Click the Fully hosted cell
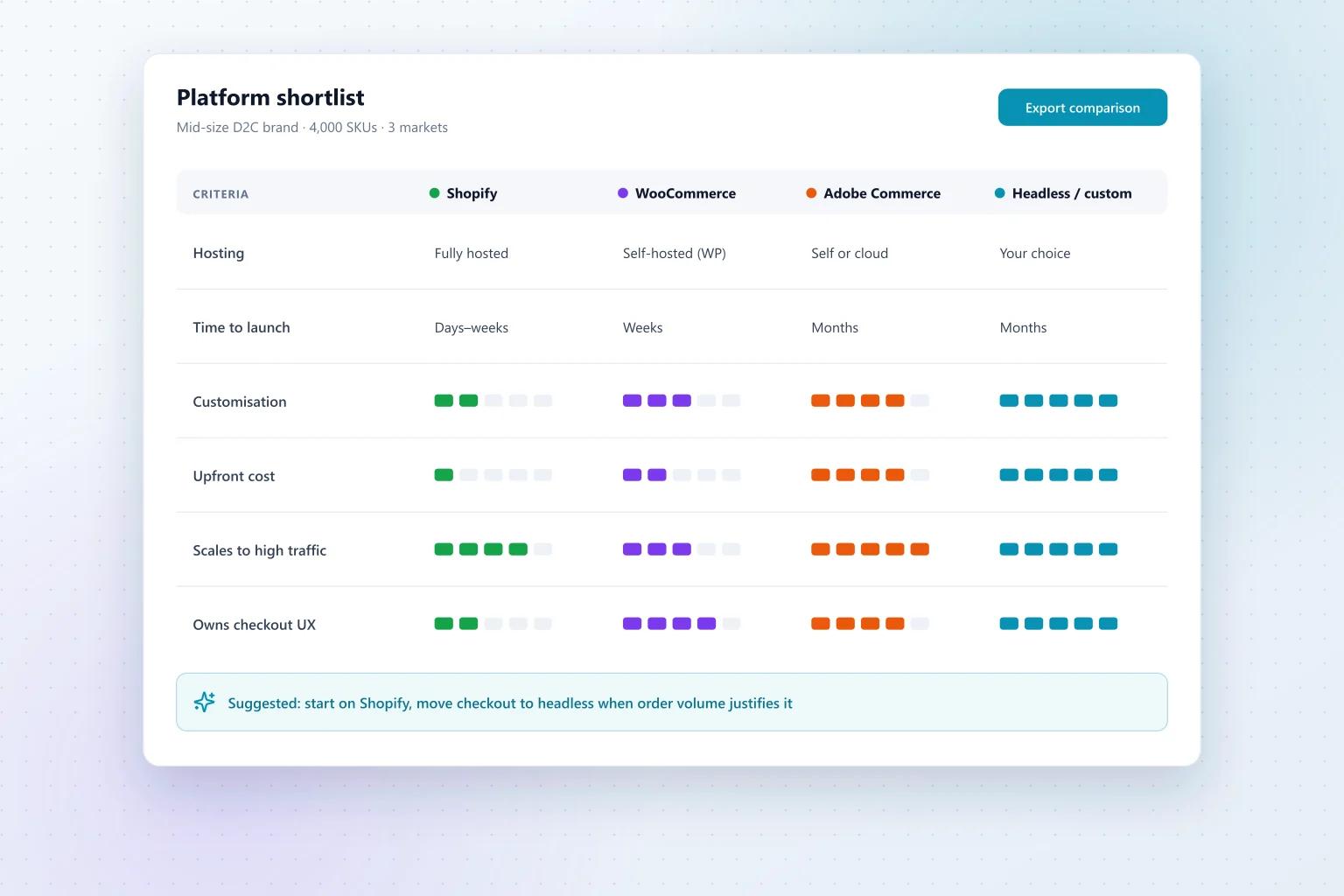The image size is (1344, 896). pos(472,253)
